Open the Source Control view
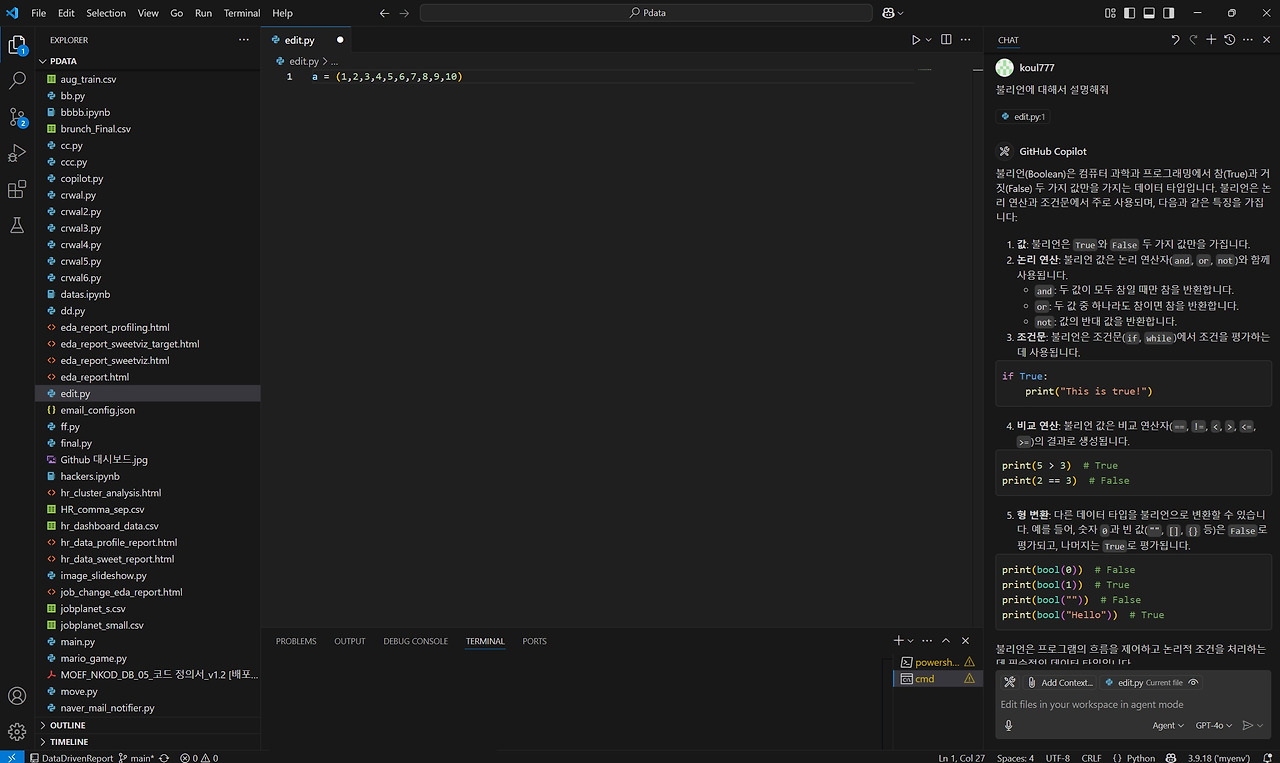 coord(16,117)
